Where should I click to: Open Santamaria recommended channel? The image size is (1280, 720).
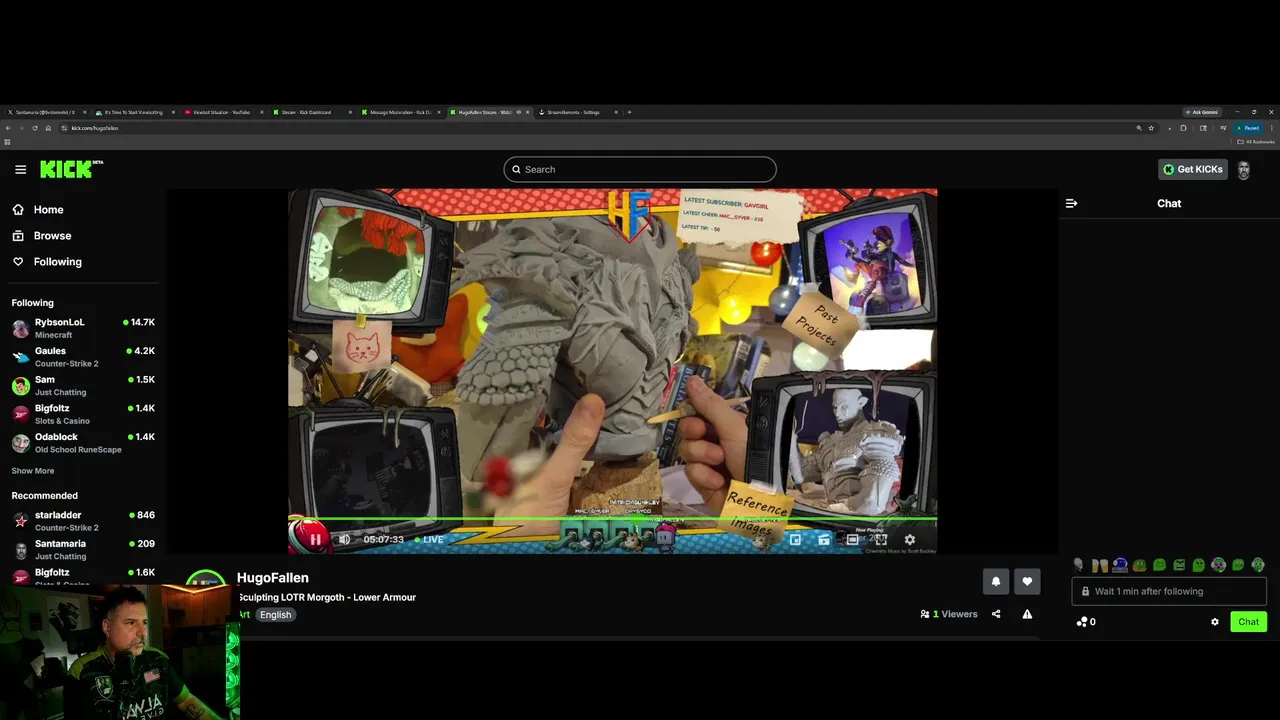[82, 549]
